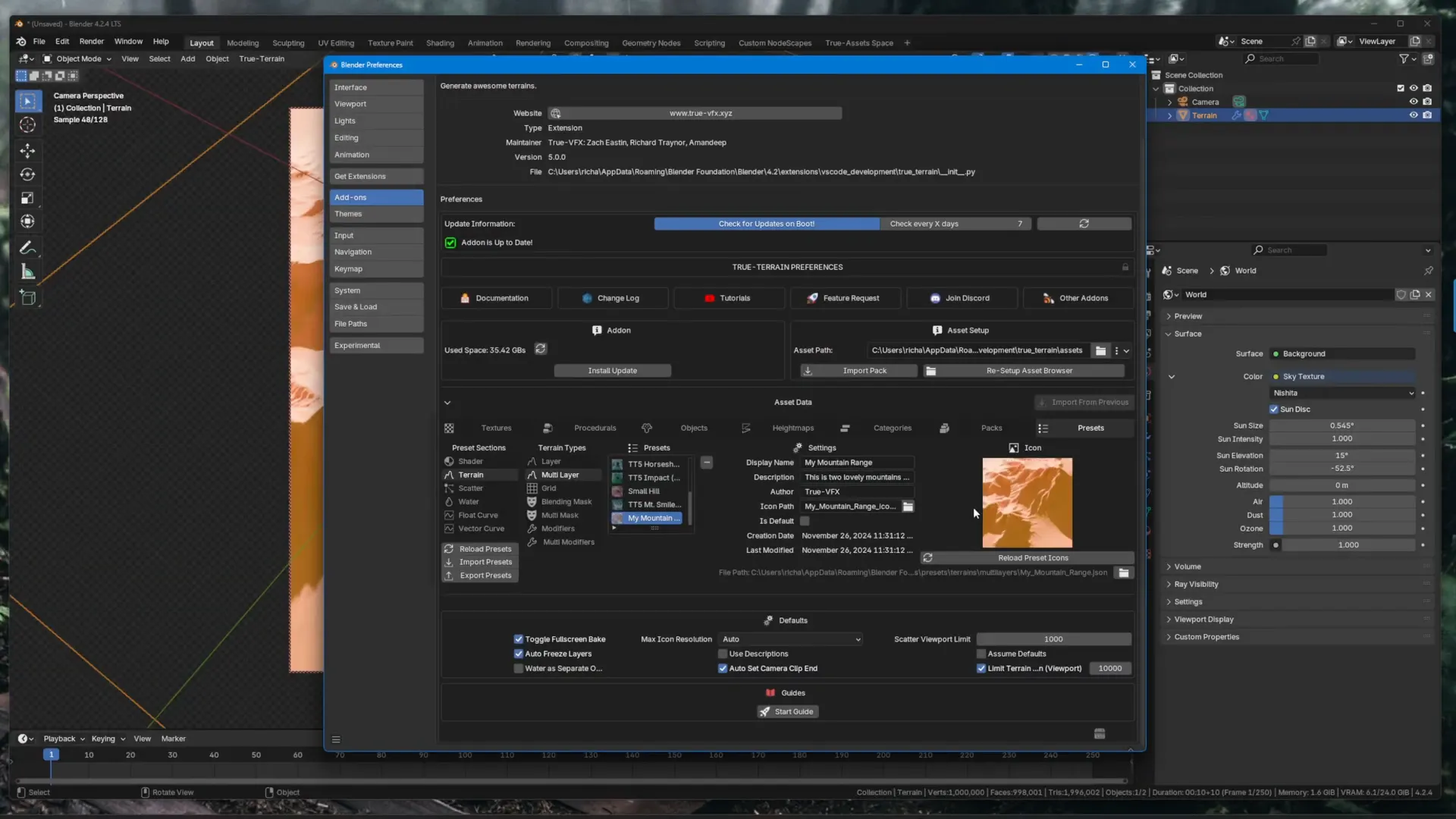Click the Sun Intensity slider
The width and height of the screenshot is (1456, 819).
(1341, 439)
